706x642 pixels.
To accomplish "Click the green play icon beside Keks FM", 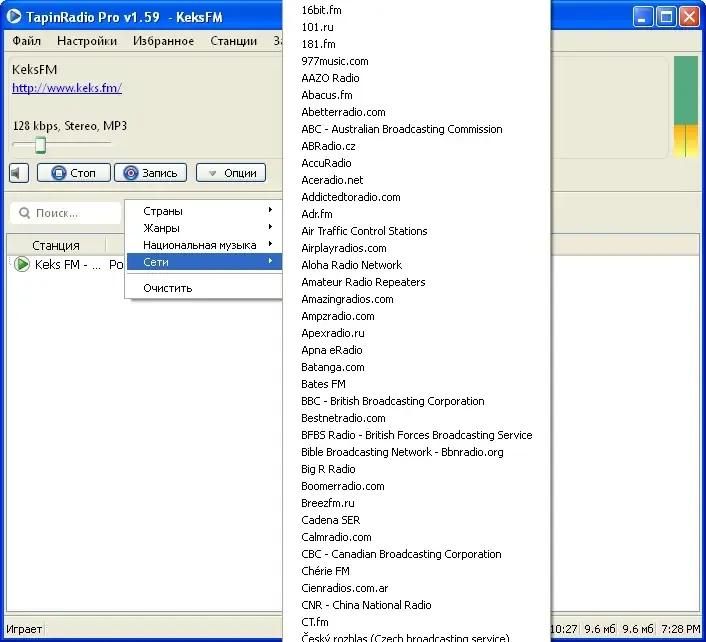I will 22,264.
